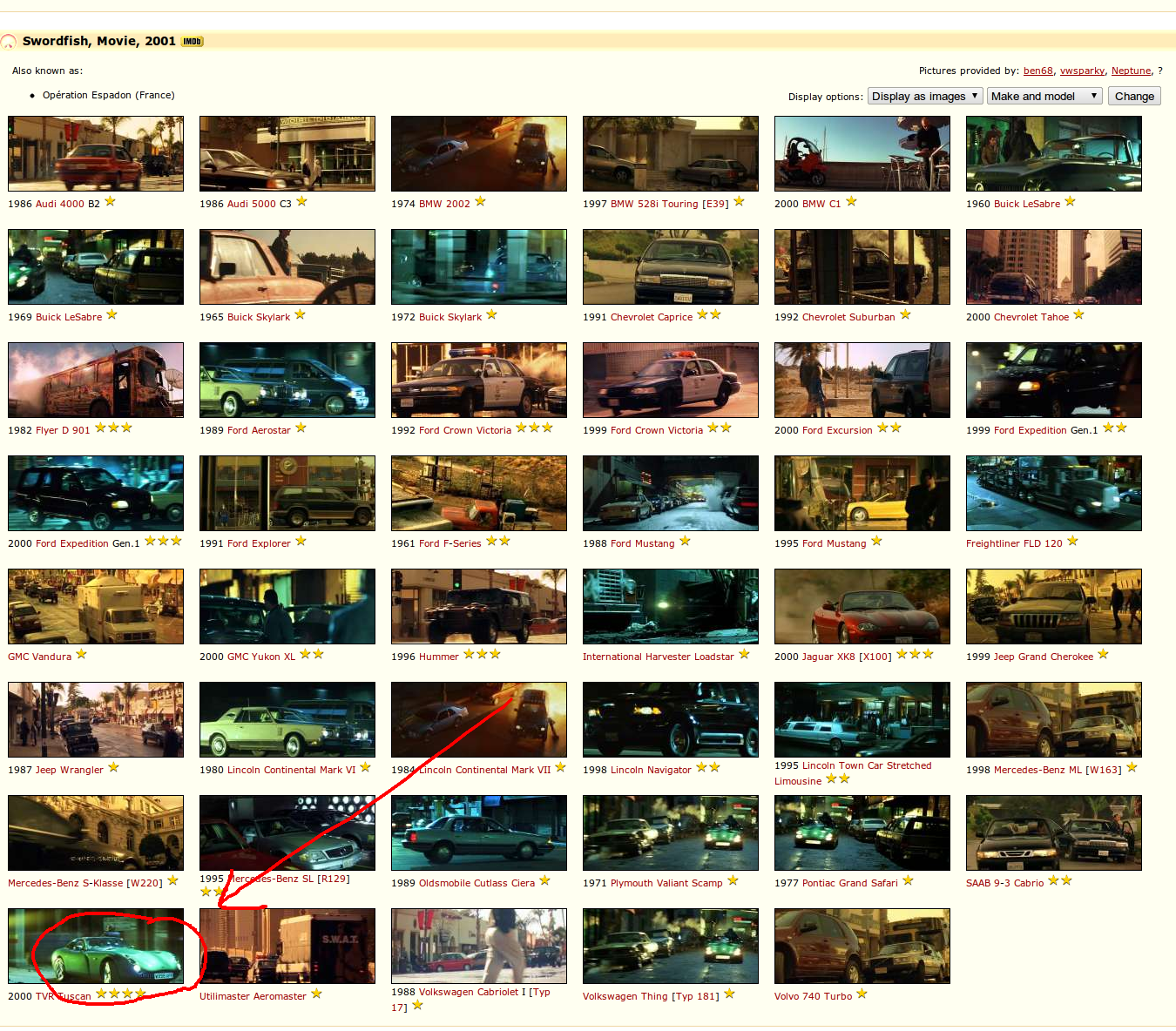The width and height of the screenshot is (1176, 1031).
Task: Click the 'Skylark' link for the 1965 Buick
Action: tap(274, 317)
